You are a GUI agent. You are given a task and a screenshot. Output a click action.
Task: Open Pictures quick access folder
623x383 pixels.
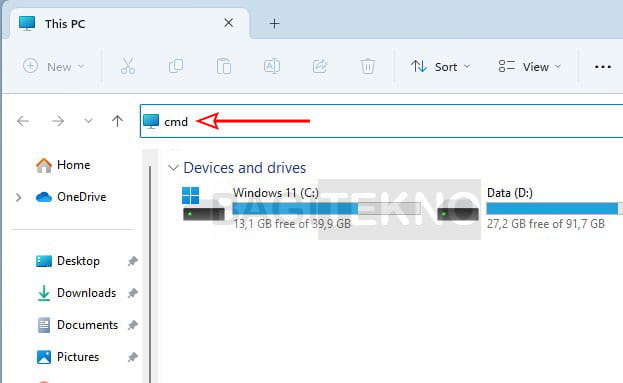tap(68, 357)
